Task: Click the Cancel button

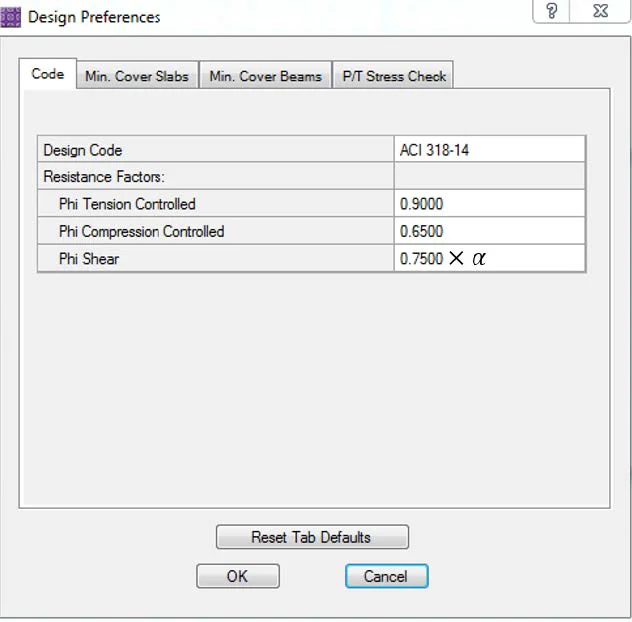Action: click(387, 576)
